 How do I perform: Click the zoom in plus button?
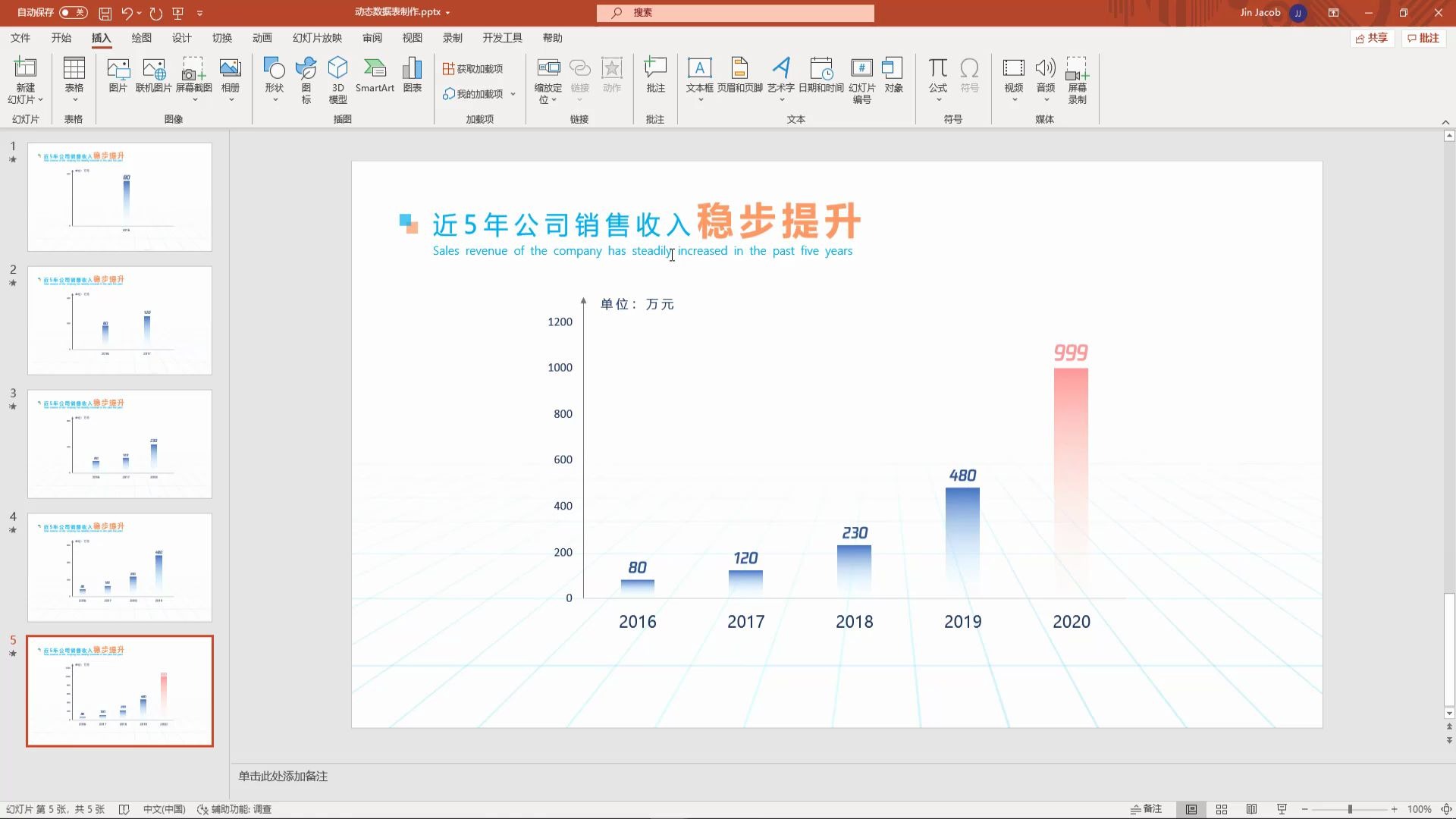tap(1394, 809)
